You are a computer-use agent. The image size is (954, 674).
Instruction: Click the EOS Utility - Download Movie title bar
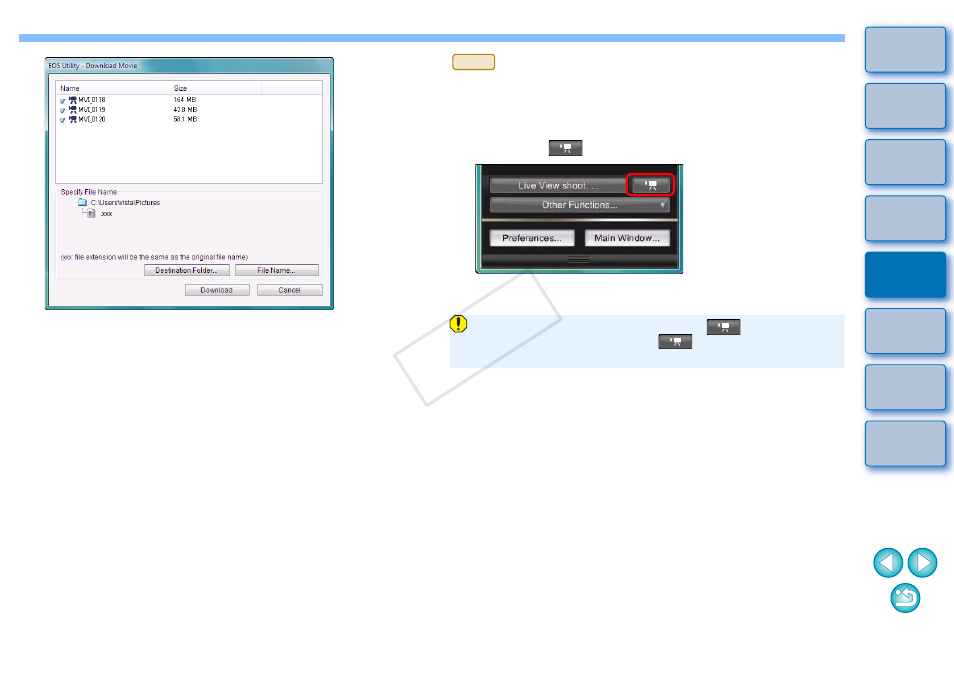(189, 65)
